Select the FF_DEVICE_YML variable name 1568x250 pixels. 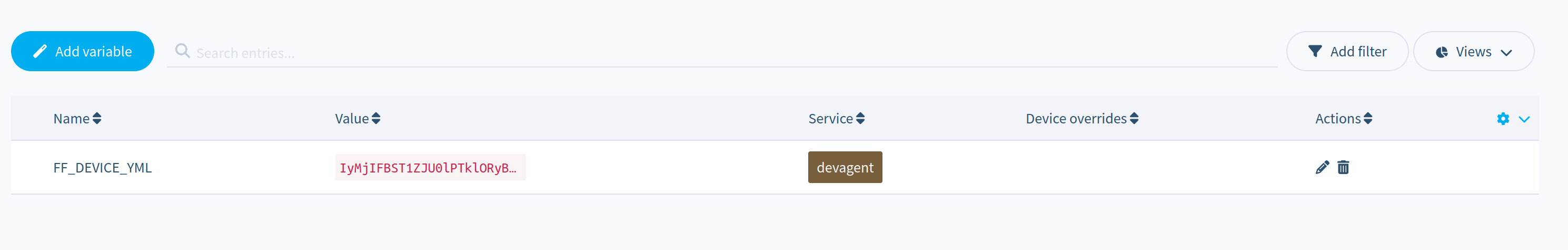point(102,168)
